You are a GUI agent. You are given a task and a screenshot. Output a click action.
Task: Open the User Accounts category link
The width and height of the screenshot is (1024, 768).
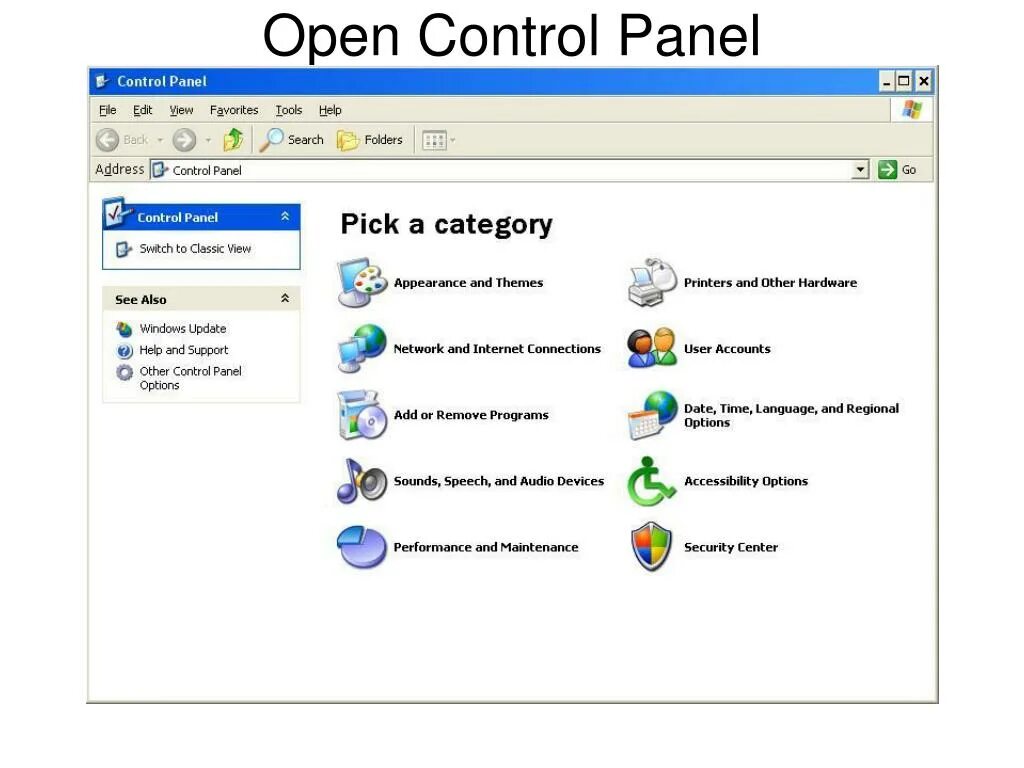727,349
